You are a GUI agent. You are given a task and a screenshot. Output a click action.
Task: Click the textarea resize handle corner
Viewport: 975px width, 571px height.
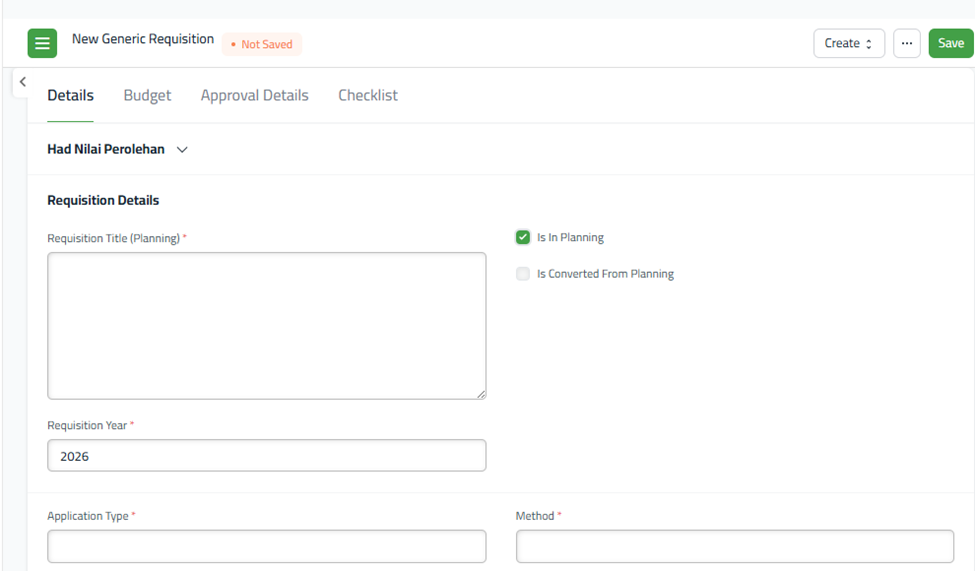tap(481, 394)
